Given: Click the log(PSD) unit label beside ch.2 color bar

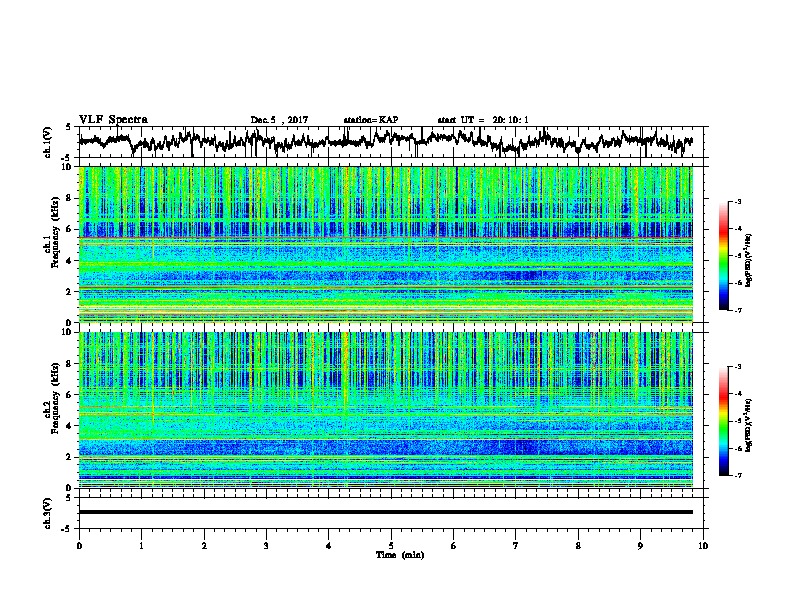Looking at the screenshot, I should coord(749,425).
